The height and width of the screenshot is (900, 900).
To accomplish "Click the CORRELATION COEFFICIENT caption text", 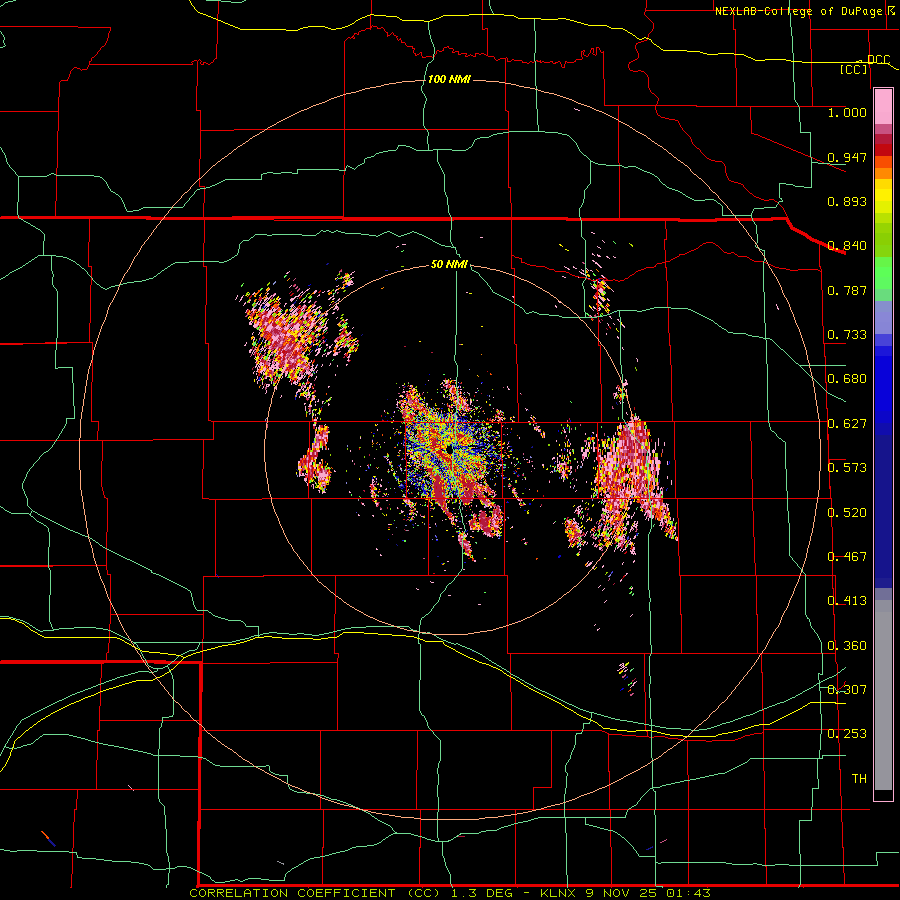I will [292, 893].
